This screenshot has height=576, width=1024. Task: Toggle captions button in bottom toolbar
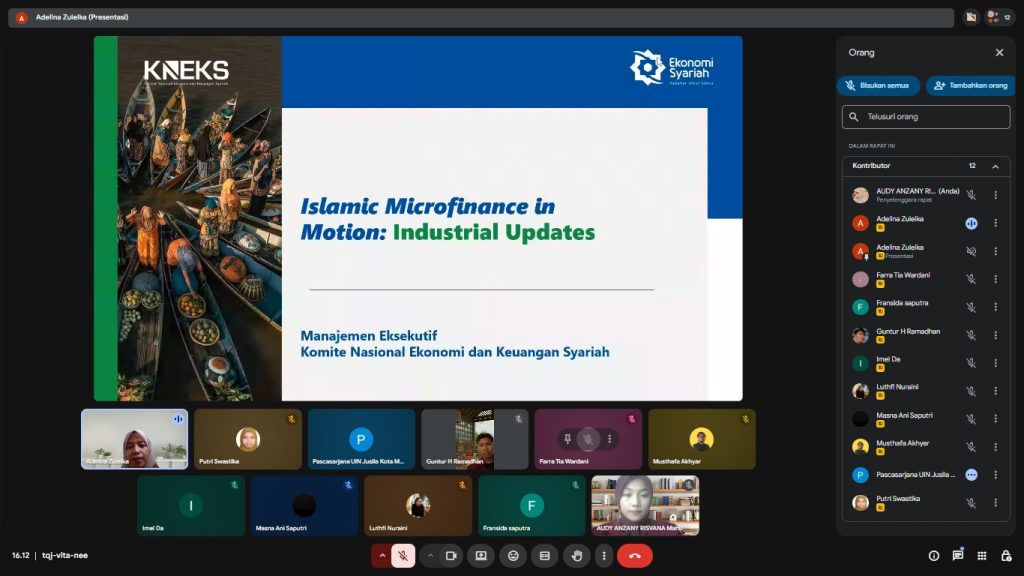tap(545, 556)
